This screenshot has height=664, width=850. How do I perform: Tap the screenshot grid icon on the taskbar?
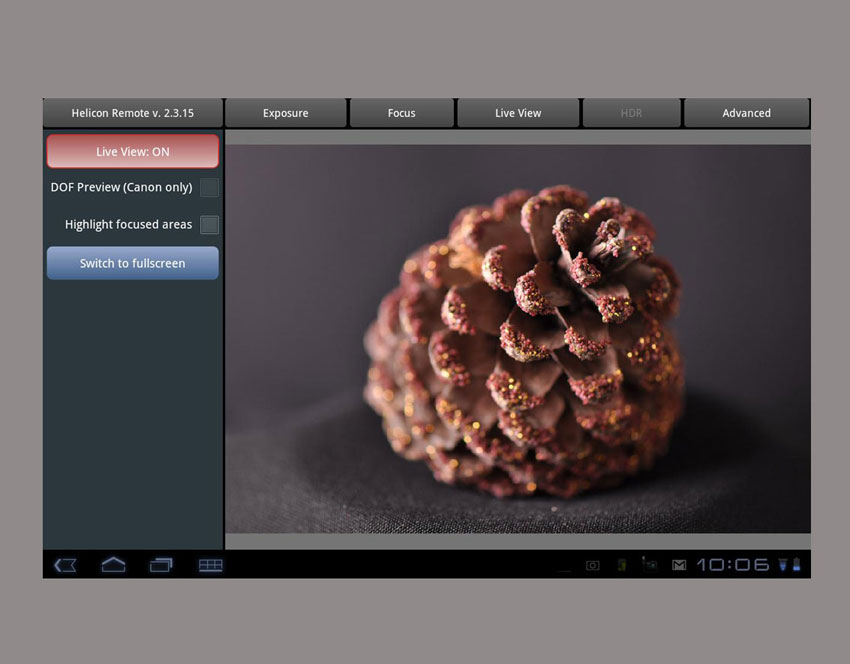[210, 564]
